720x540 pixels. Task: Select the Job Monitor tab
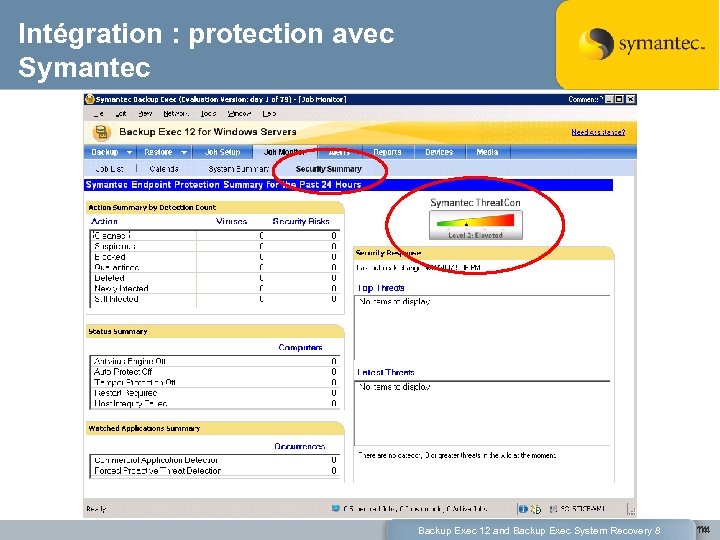pos(284,152)
